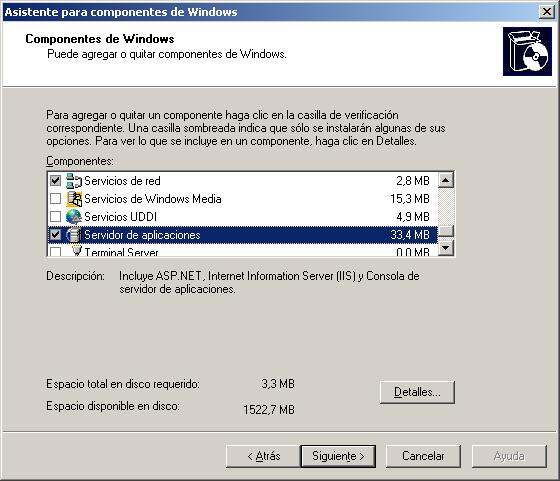Open Detalles for the selected component
This screenshot has height=481, width=560.
[417, 392]
